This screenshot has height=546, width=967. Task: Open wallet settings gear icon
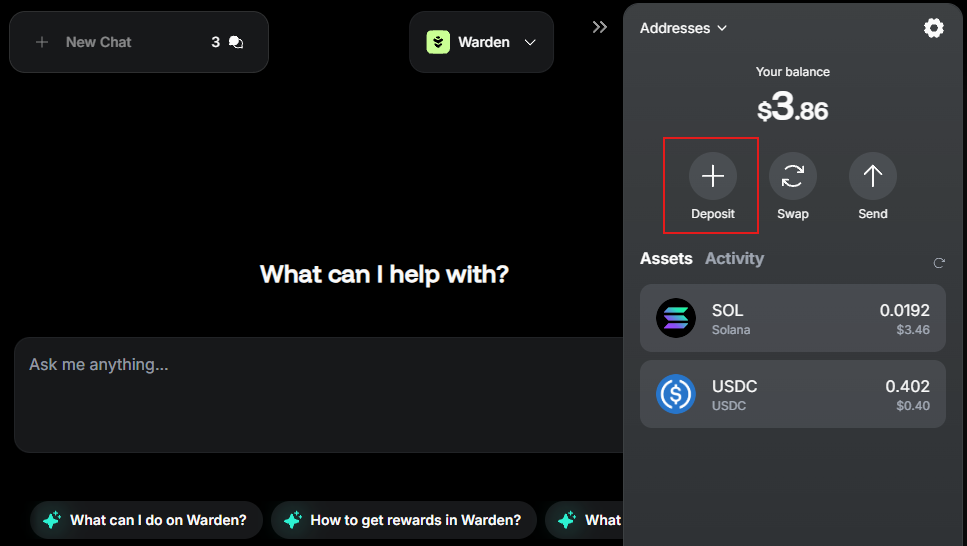(934, 28)
